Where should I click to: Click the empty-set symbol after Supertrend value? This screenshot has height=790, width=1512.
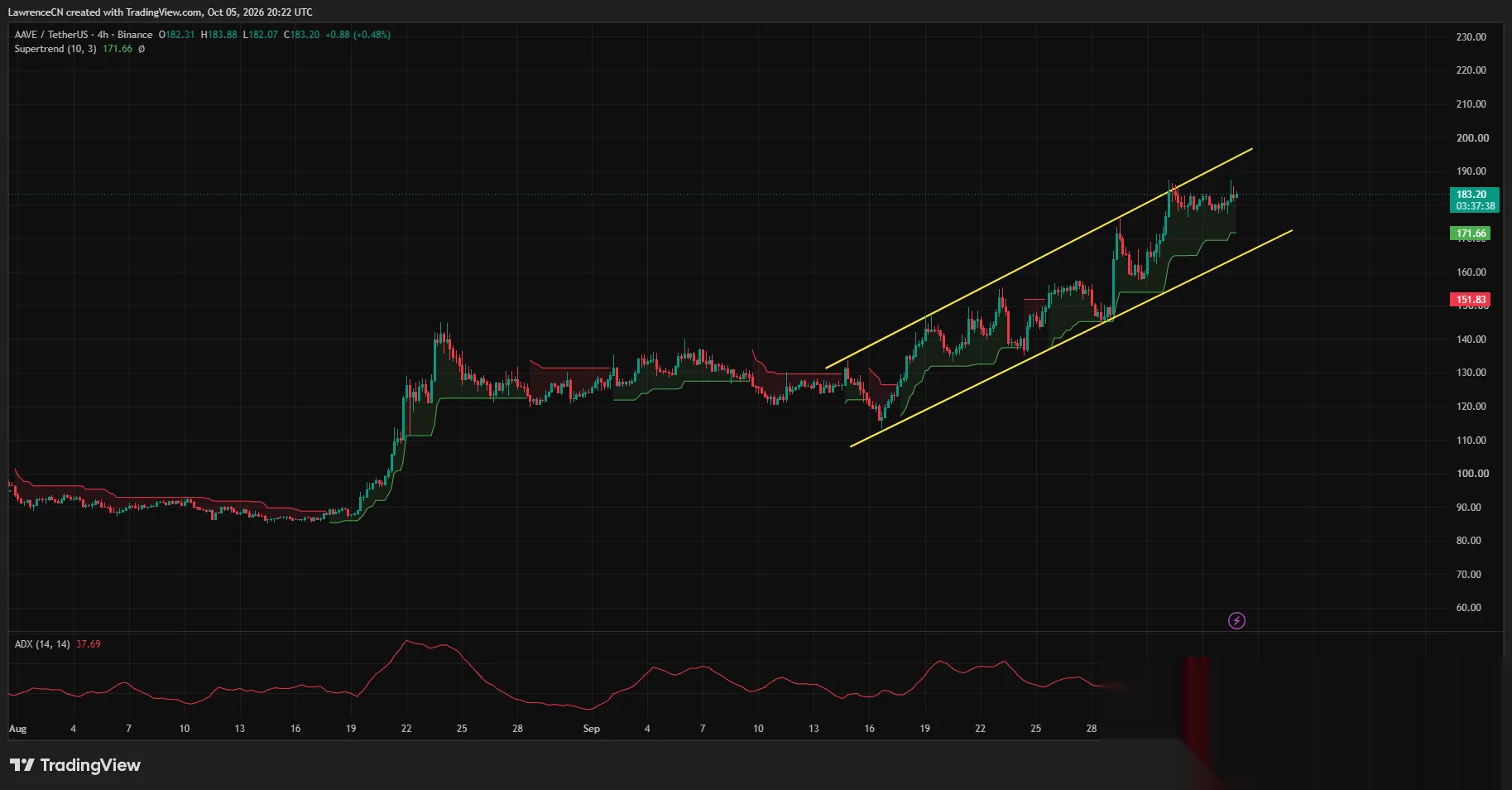142,49
